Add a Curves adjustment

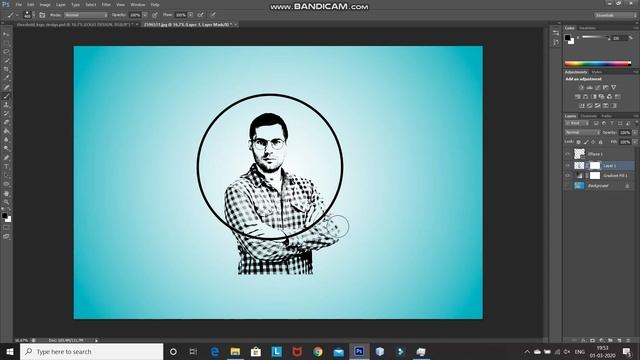[x=598, y=87]
